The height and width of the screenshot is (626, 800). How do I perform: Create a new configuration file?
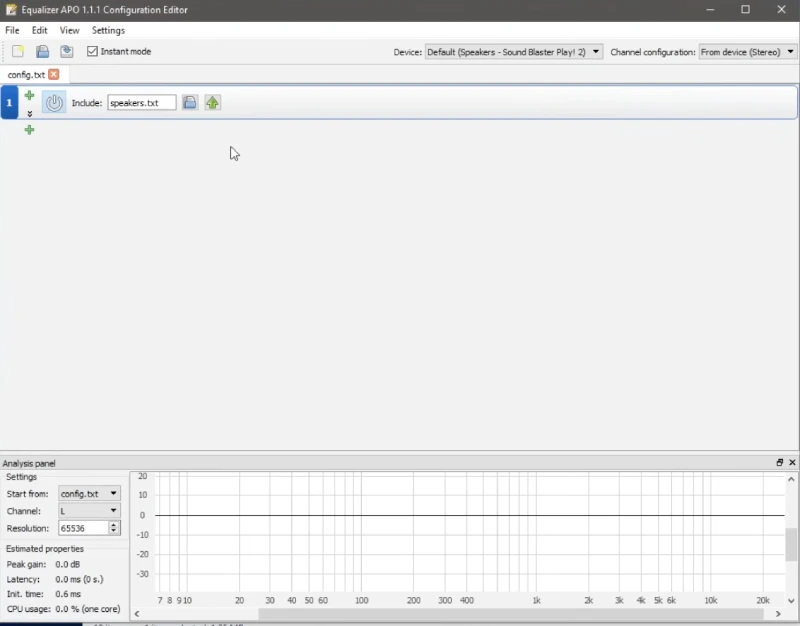pos(18,52)
